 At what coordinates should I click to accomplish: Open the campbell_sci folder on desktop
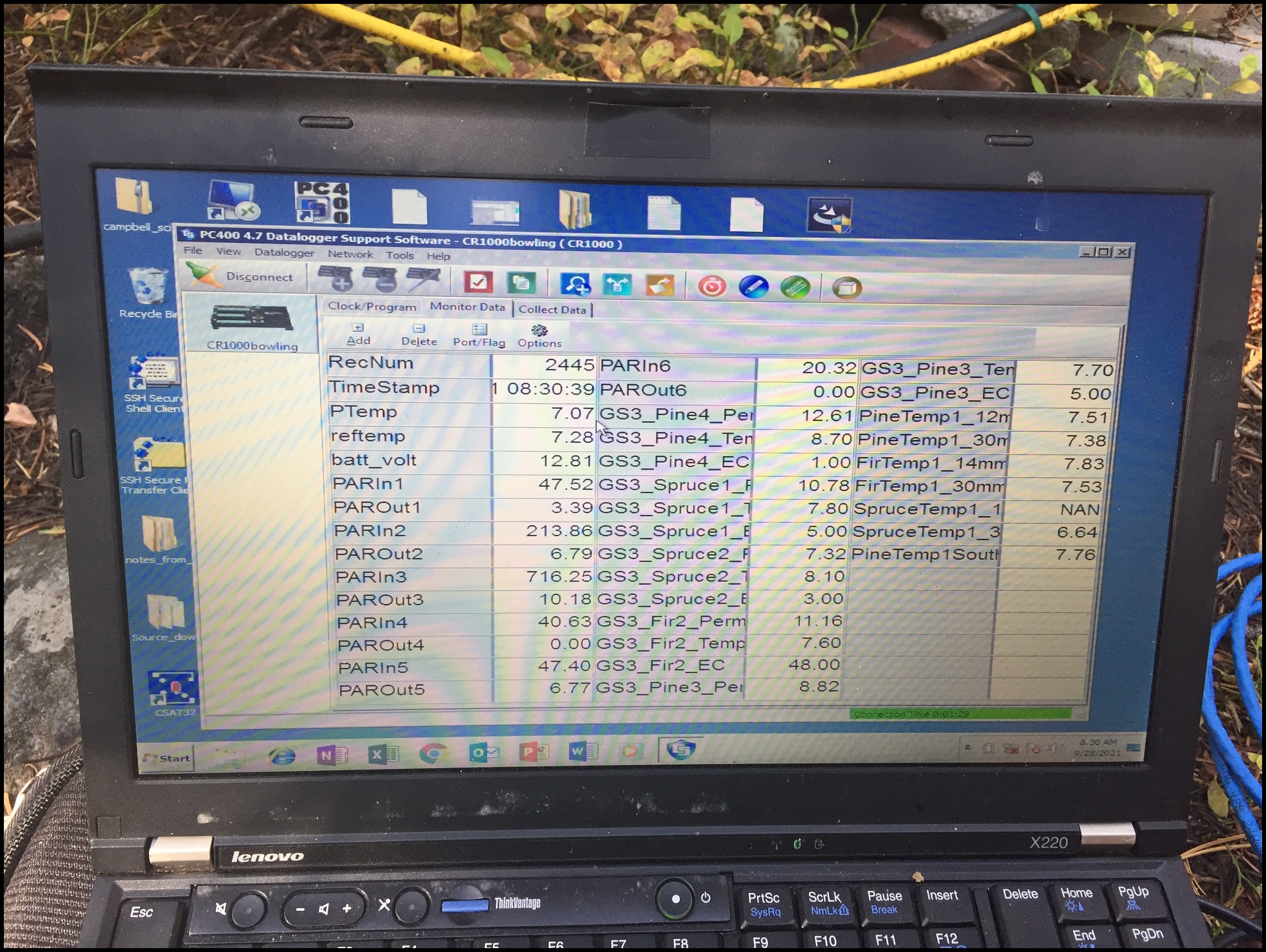click(136, 204)
